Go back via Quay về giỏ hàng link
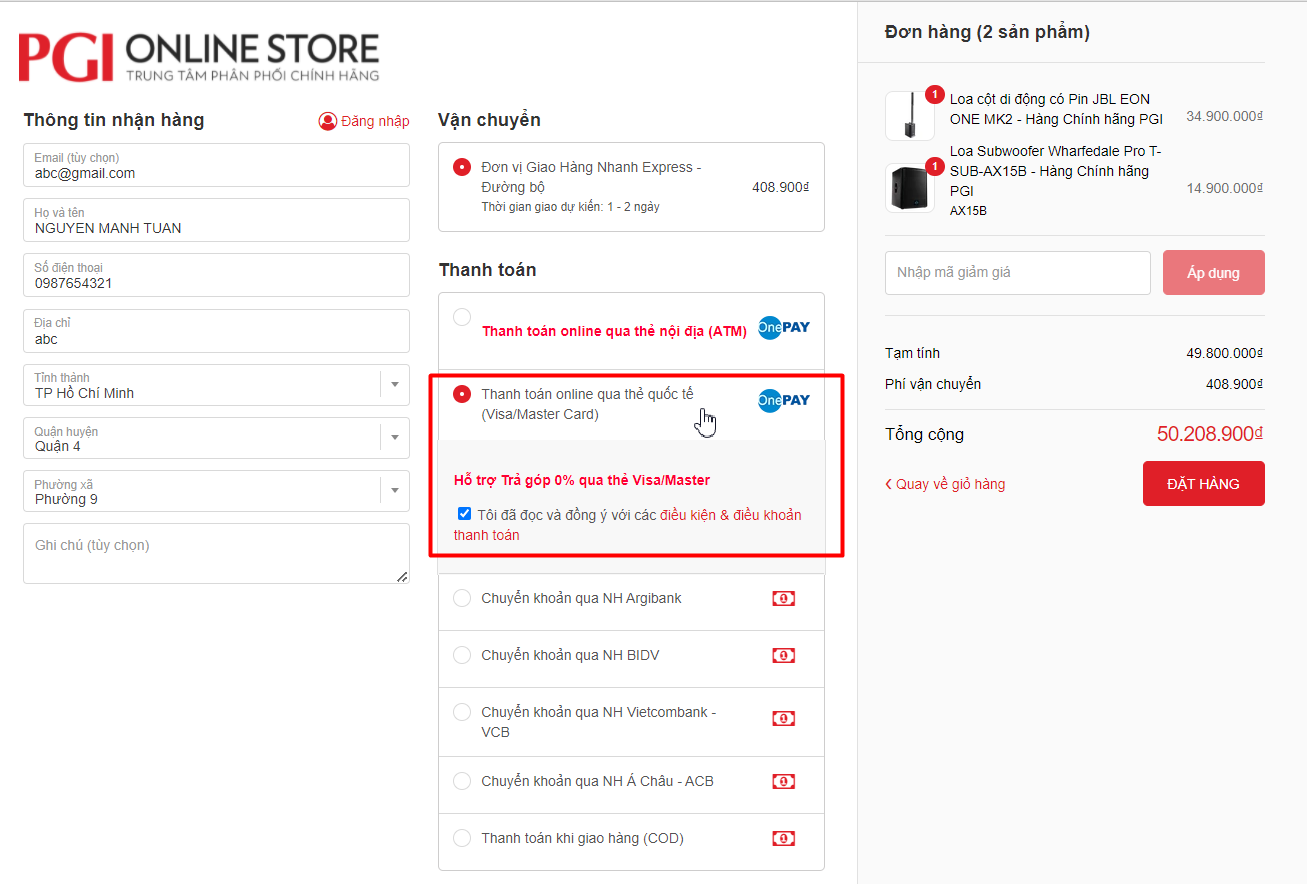The height and width of the screenshot is (884, 1307). click(x=945, y=484)
